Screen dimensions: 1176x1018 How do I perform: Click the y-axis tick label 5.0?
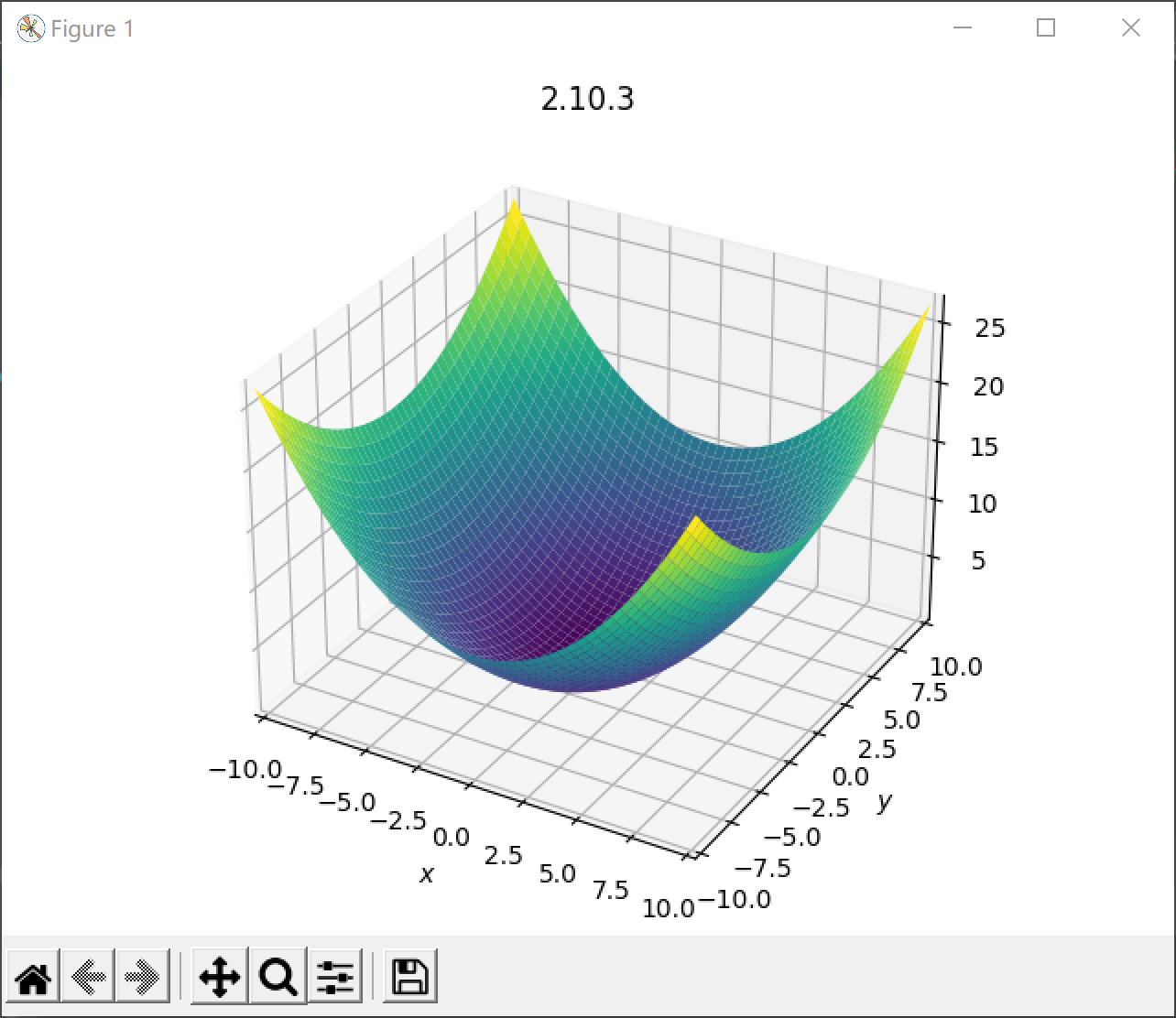click(x=901, y=720)
